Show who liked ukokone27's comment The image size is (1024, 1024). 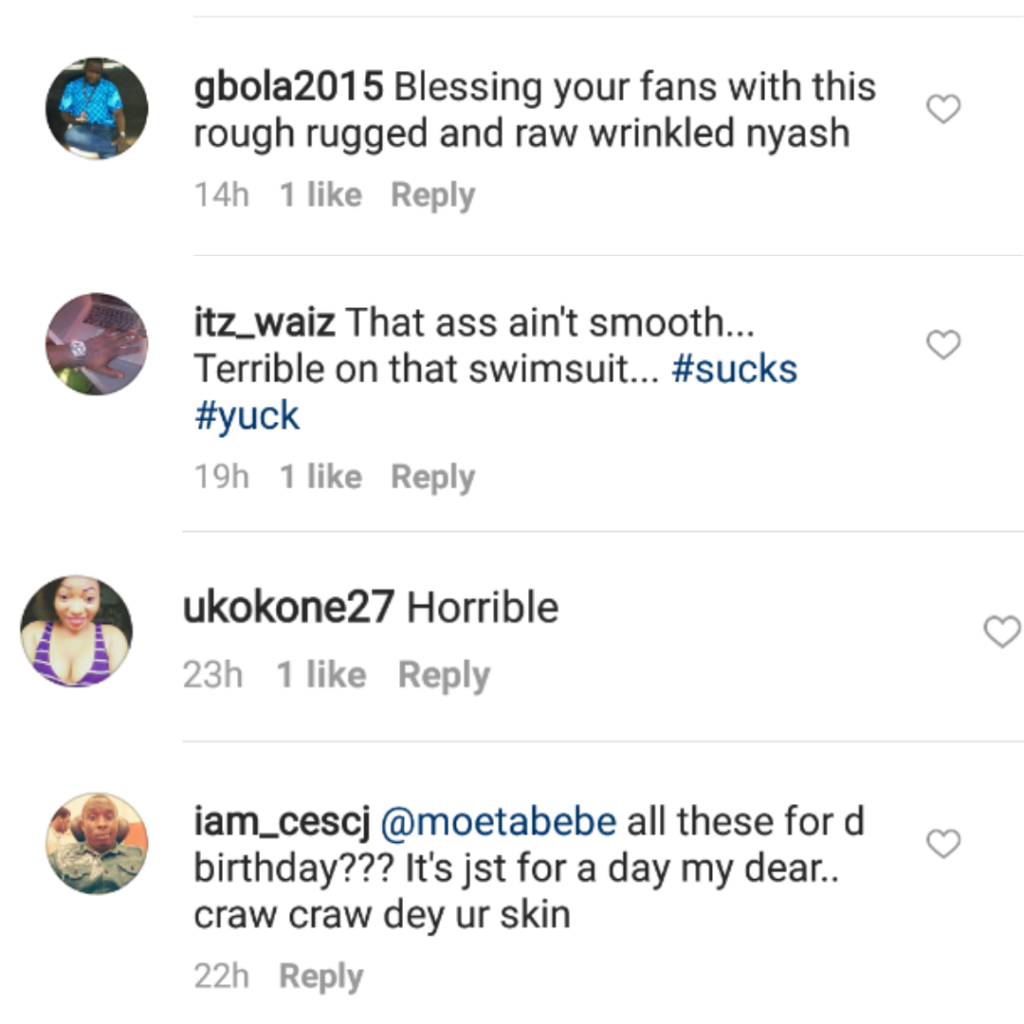(x=320, y=675)
